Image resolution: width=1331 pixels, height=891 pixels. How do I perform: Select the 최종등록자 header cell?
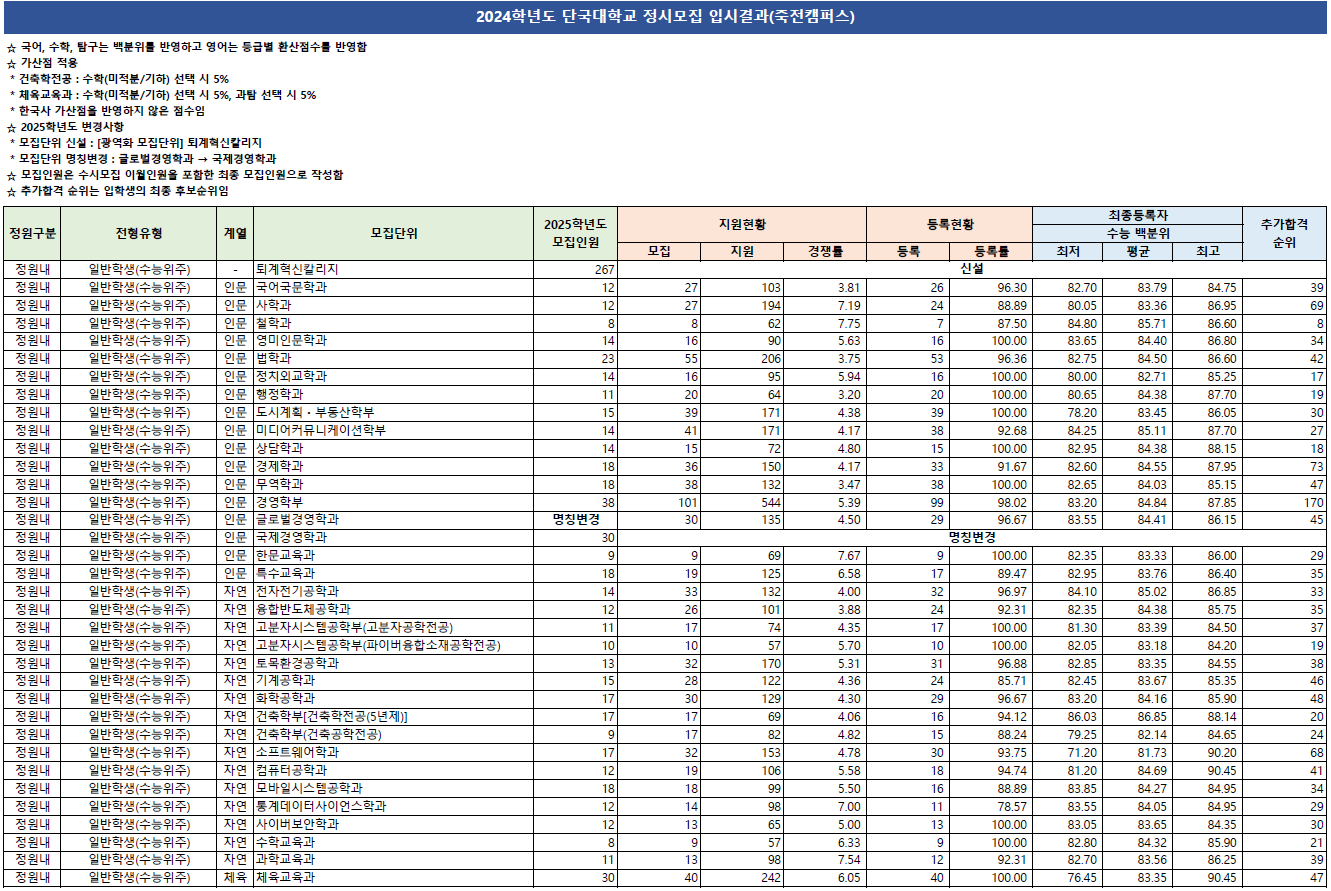(1137, 216)
